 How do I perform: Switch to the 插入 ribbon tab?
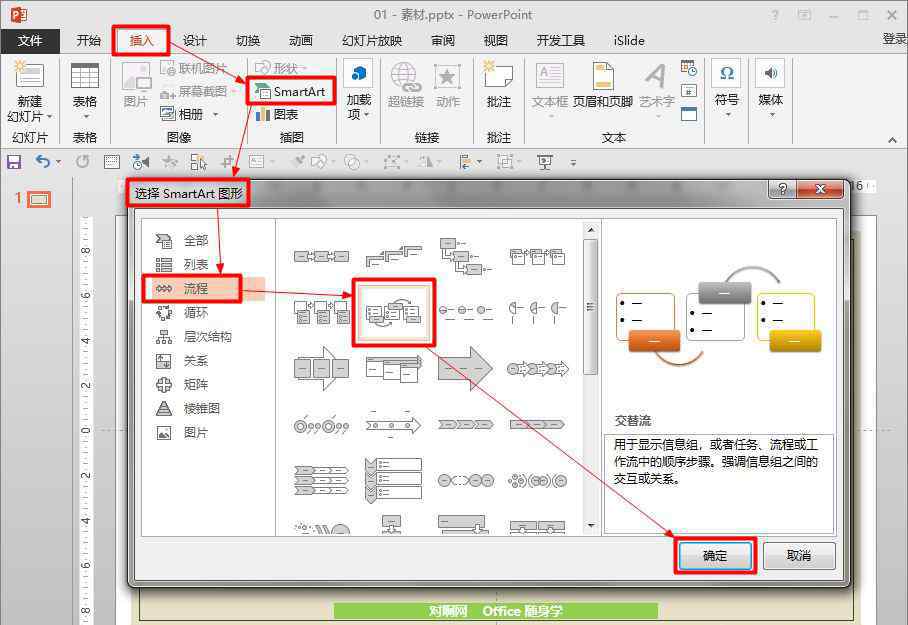141,41
